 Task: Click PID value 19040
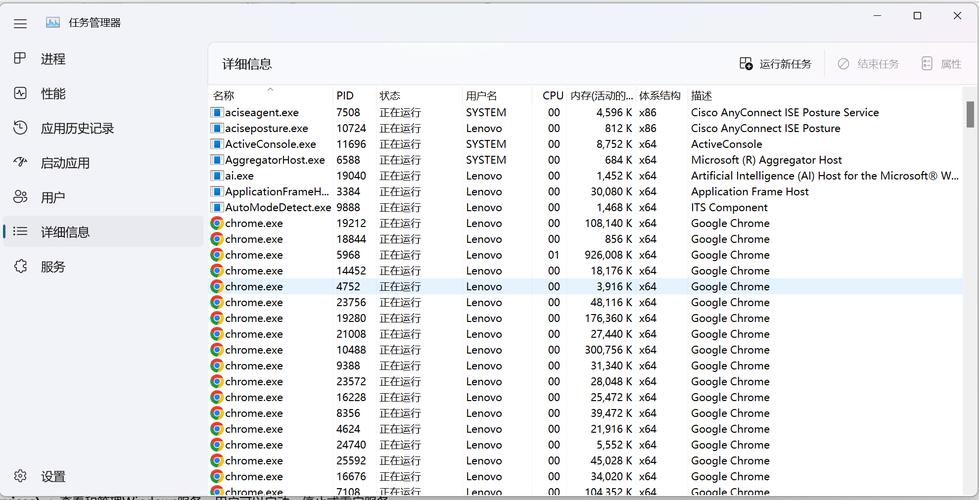click(352, 176)
